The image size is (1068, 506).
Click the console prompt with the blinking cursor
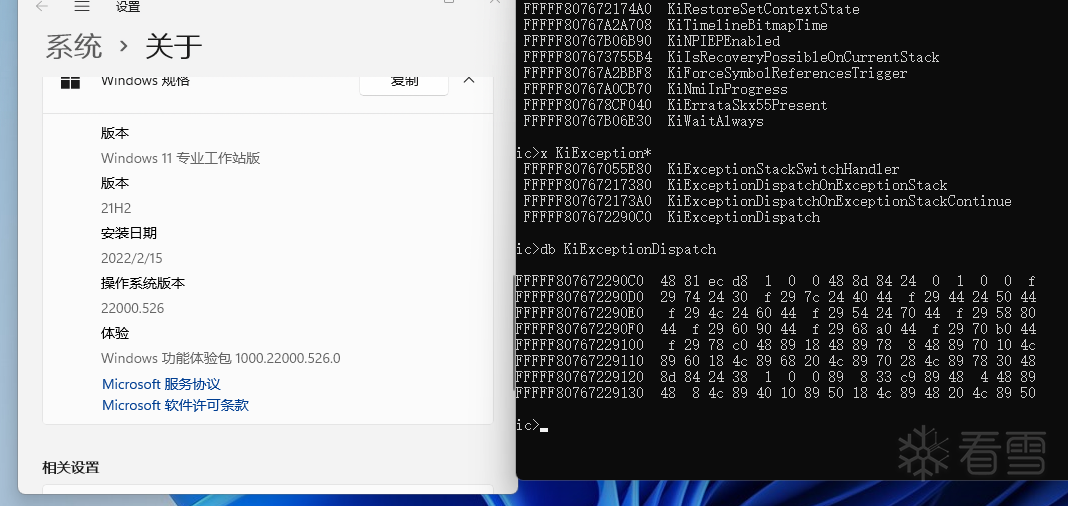[x=532, y=426]
